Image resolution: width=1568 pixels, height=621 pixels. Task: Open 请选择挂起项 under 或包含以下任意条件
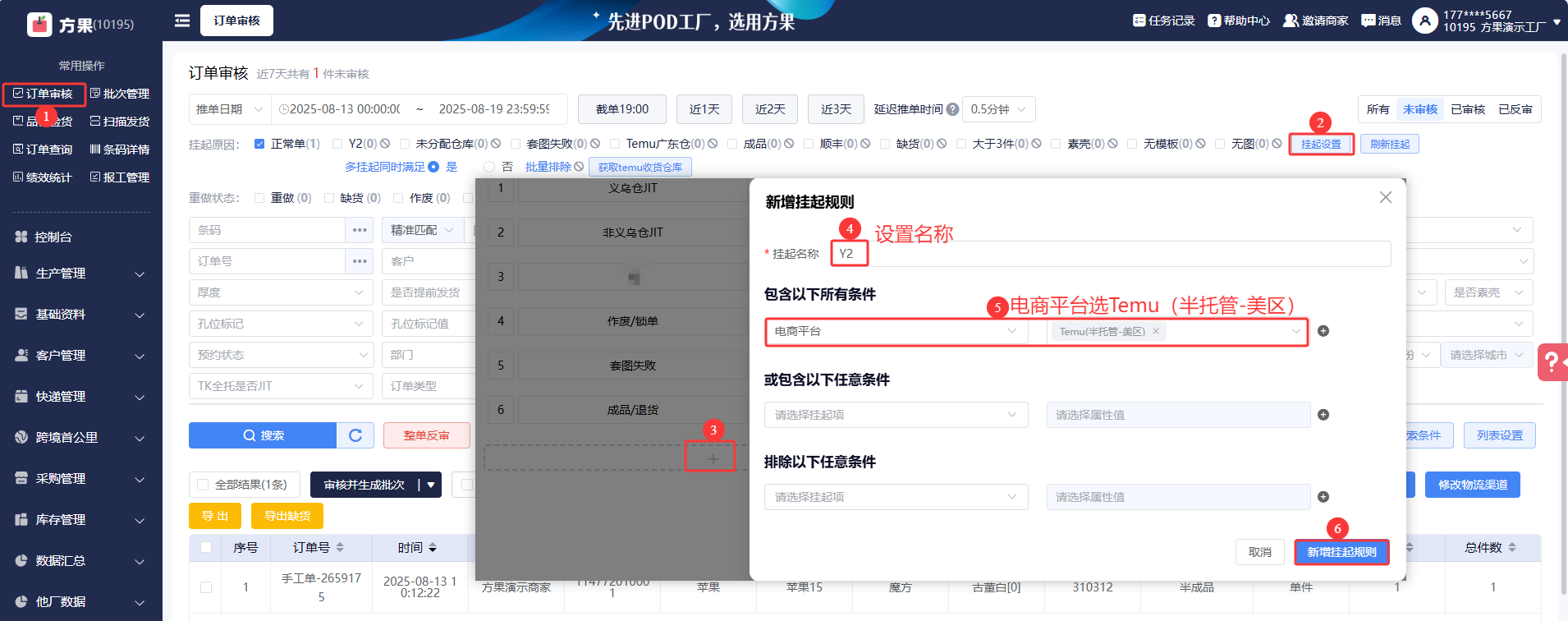(896, 415)
